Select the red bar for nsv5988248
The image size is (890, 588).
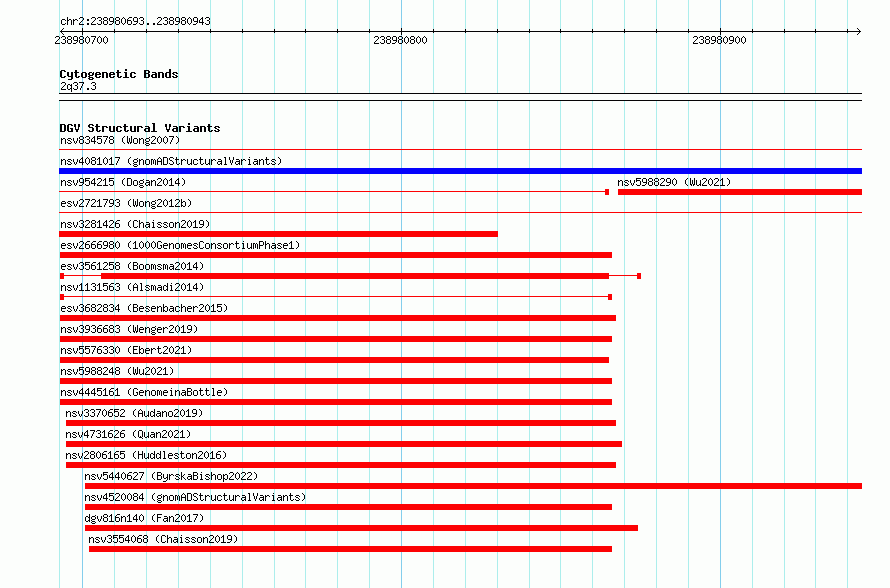click(x=335, y=381)
